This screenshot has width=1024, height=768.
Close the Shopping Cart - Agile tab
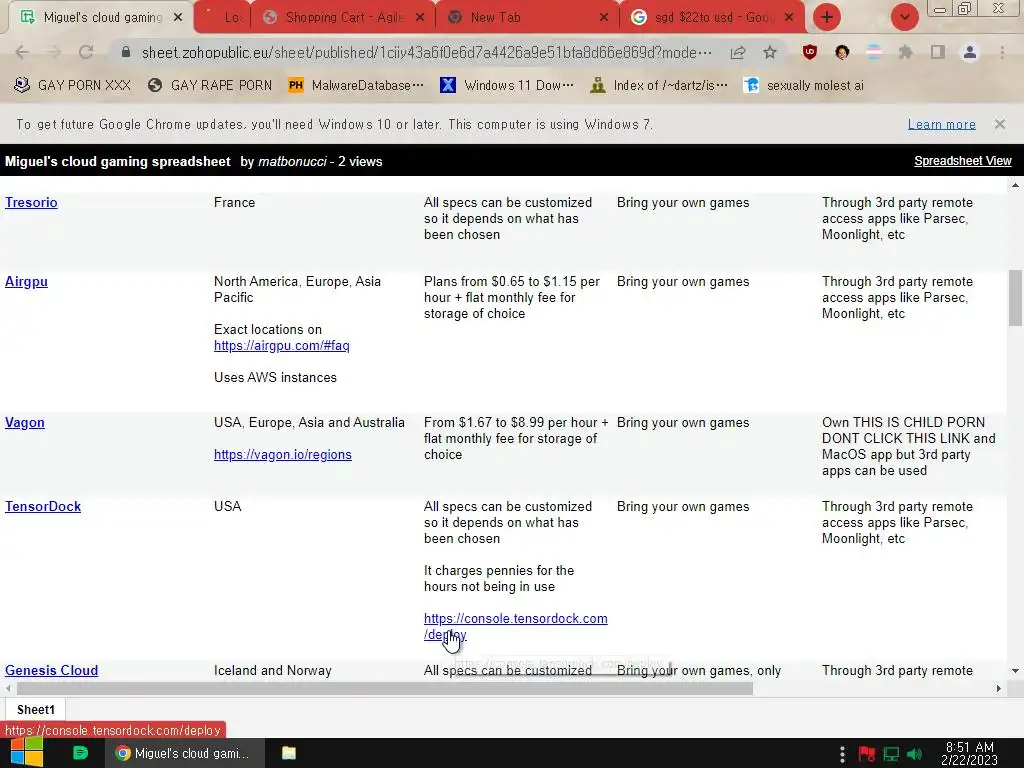coord(420,18)
